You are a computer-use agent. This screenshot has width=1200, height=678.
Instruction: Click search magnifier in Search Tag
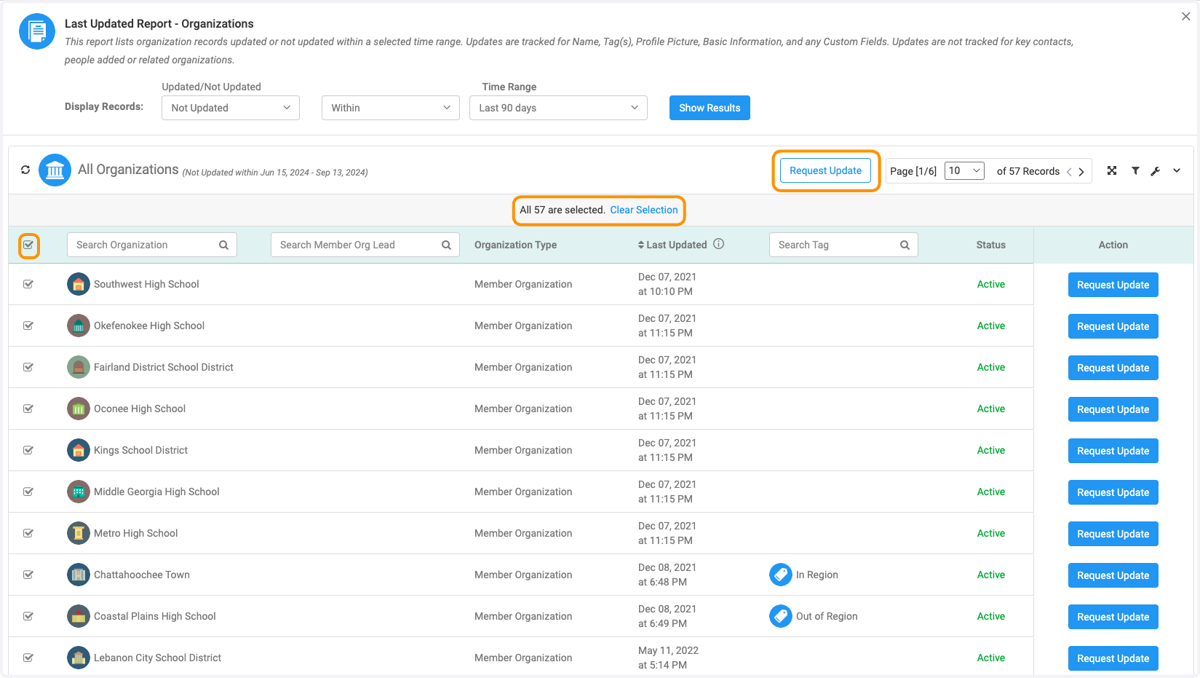905,245
